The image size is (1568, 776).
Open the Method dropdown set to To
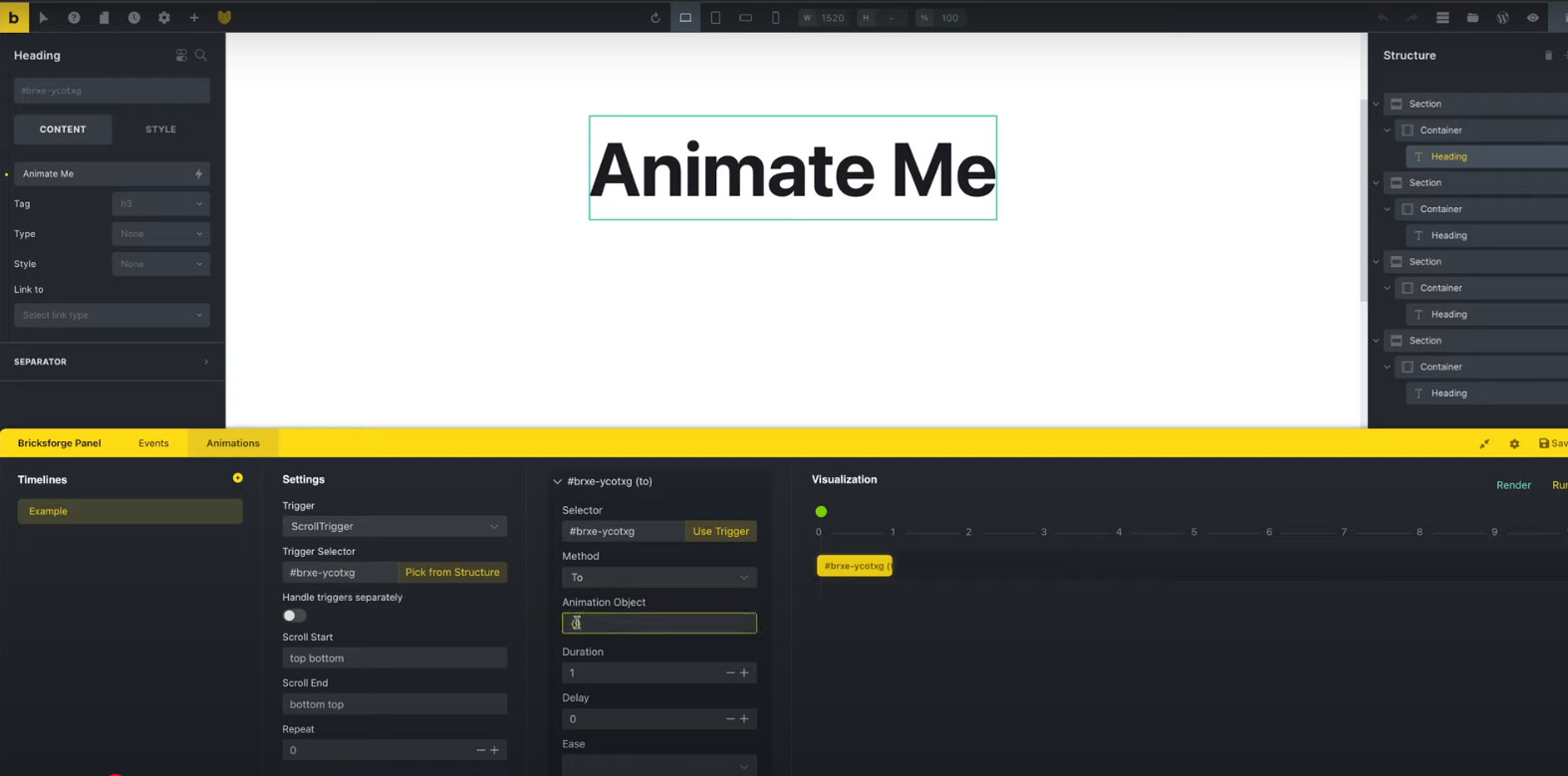tap(658, 578)
